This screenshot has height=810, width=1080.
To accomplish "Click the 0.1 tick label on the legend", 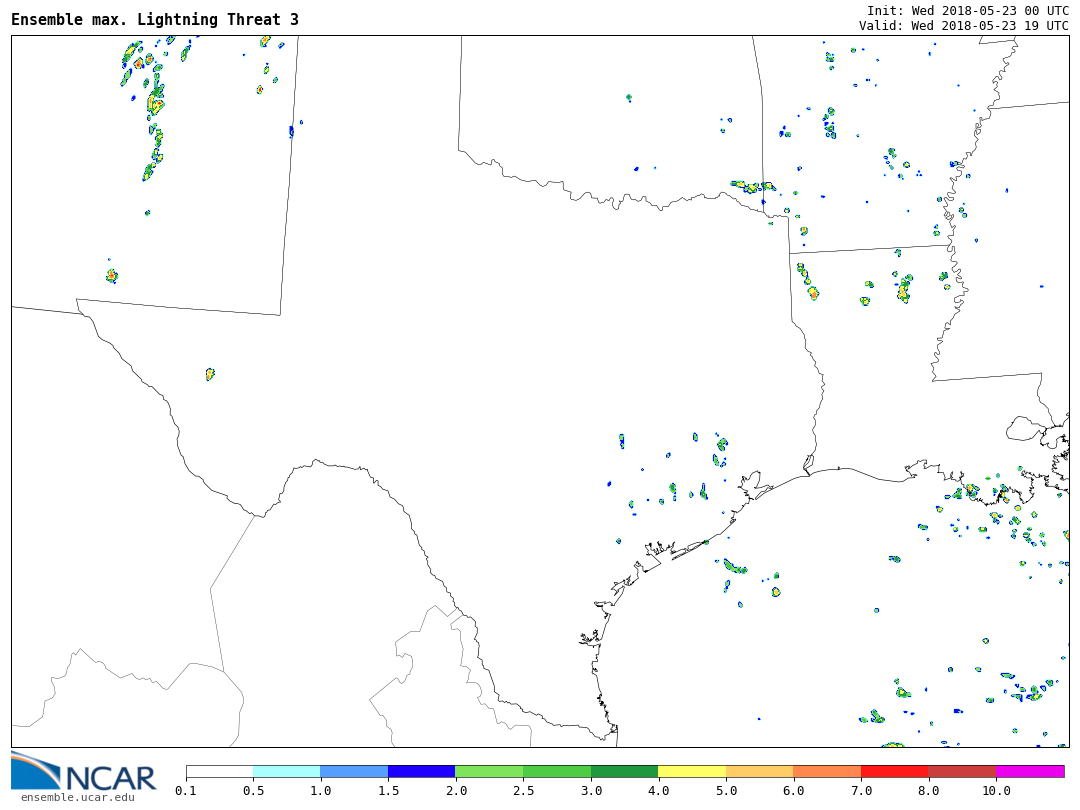I will [x=186, y=791].
